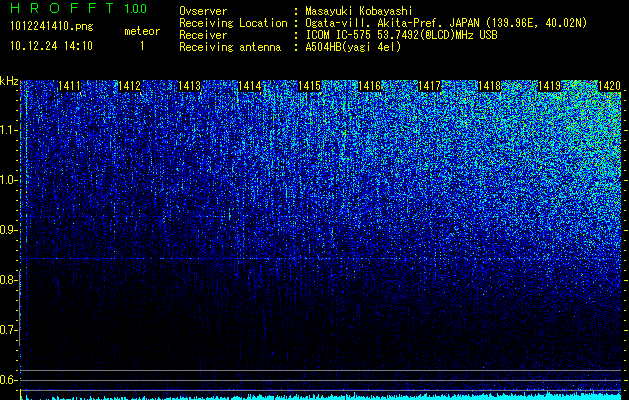Screen dimensions: 629x400
Task: Click the Receiving Location label
Action: 233,23
